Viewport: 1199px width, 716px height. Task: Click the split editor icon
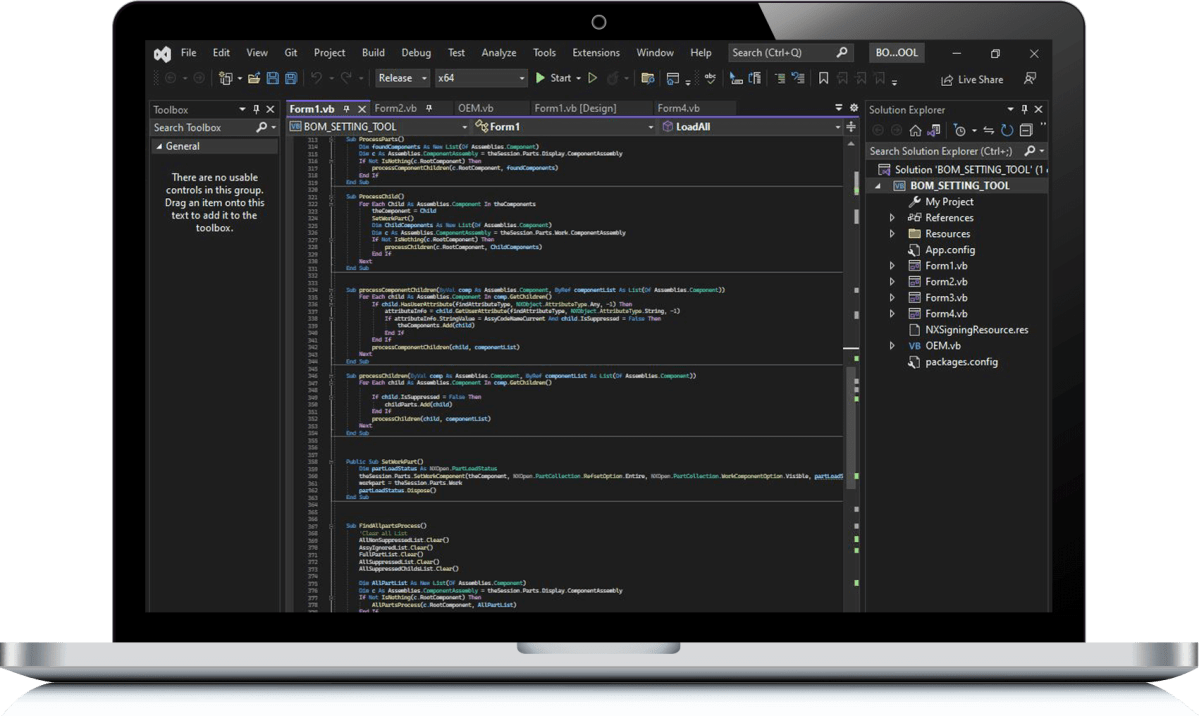click(x=851, y=127)
